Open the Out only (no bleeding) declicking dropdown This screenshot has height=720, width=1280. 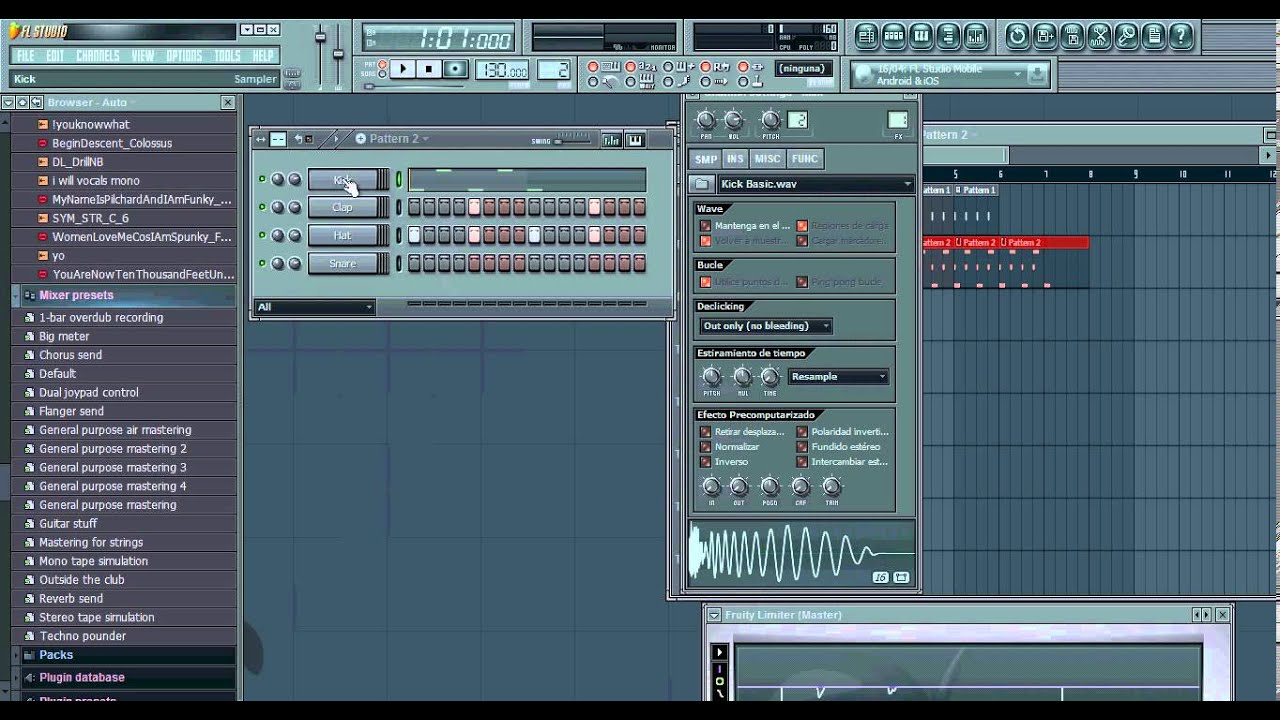click(x=766, y=326)
